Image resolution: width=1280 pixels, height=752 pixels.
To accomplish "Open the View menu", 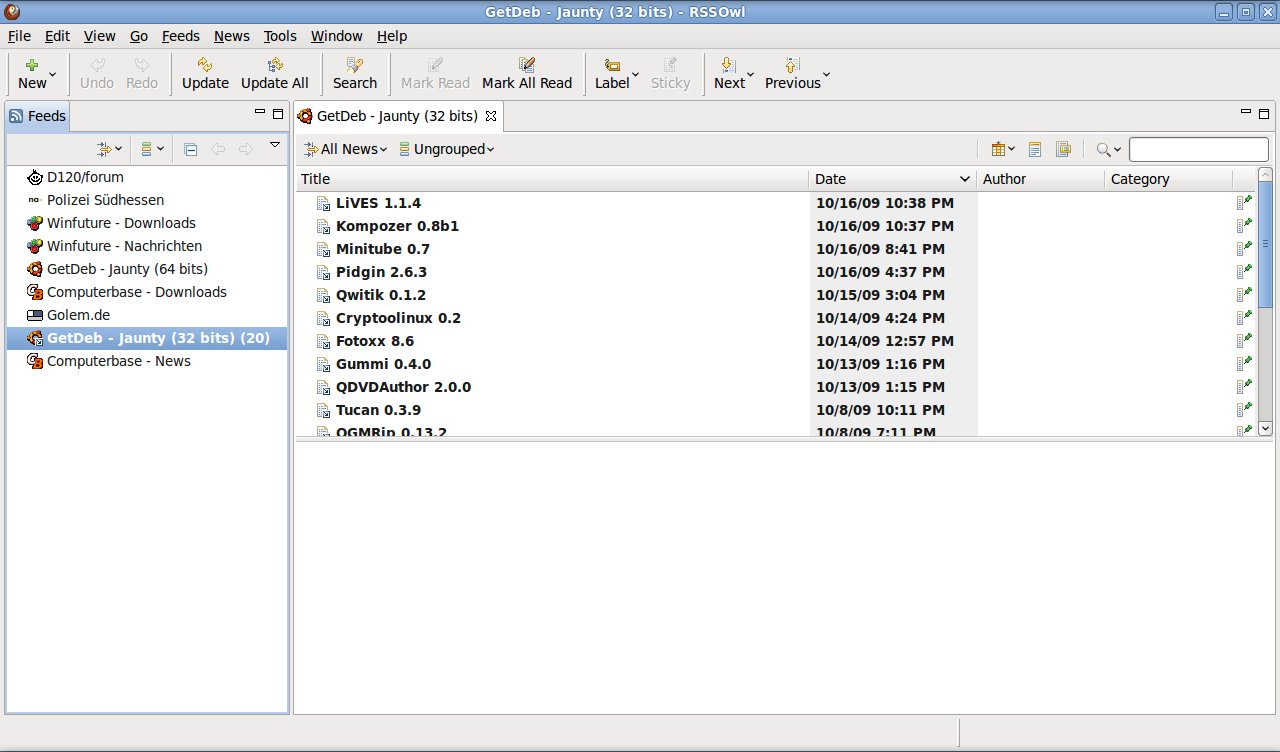I will point(100,36).
